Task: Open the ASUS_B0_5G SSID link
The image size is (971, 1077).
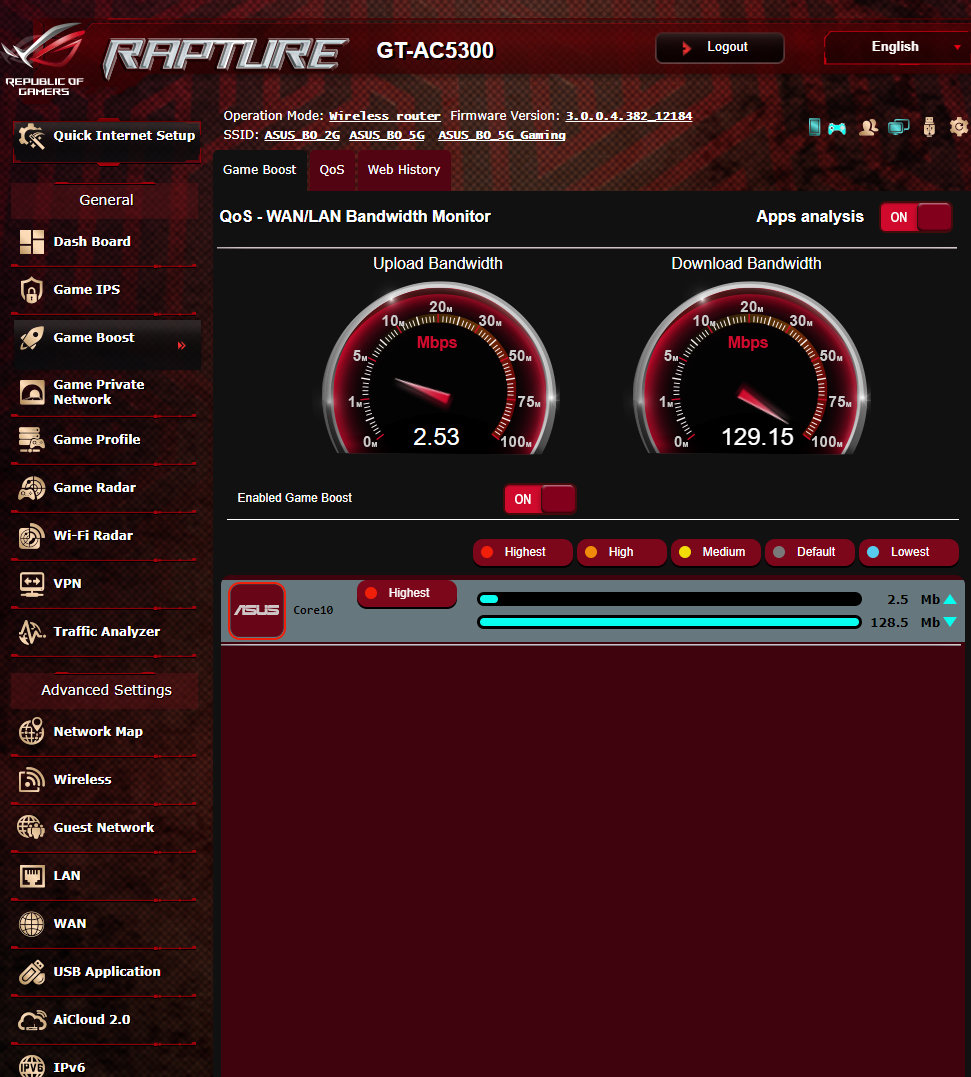Action: [x=387, y=135]
